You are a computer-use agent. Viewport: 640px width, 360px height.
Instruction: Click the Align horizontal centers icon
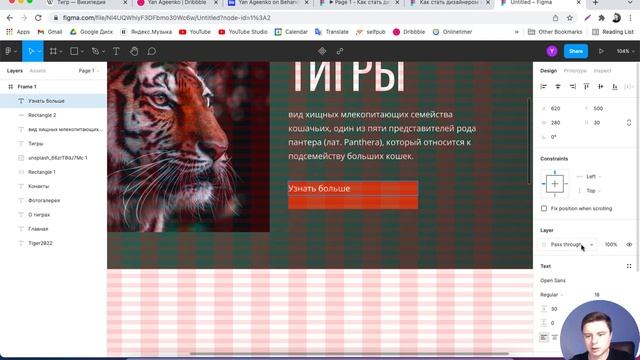click(x=558, y=87)
